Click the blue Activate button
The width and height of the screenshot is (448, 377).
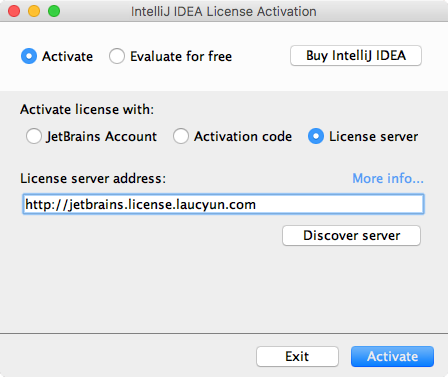[x=392, y=356]
